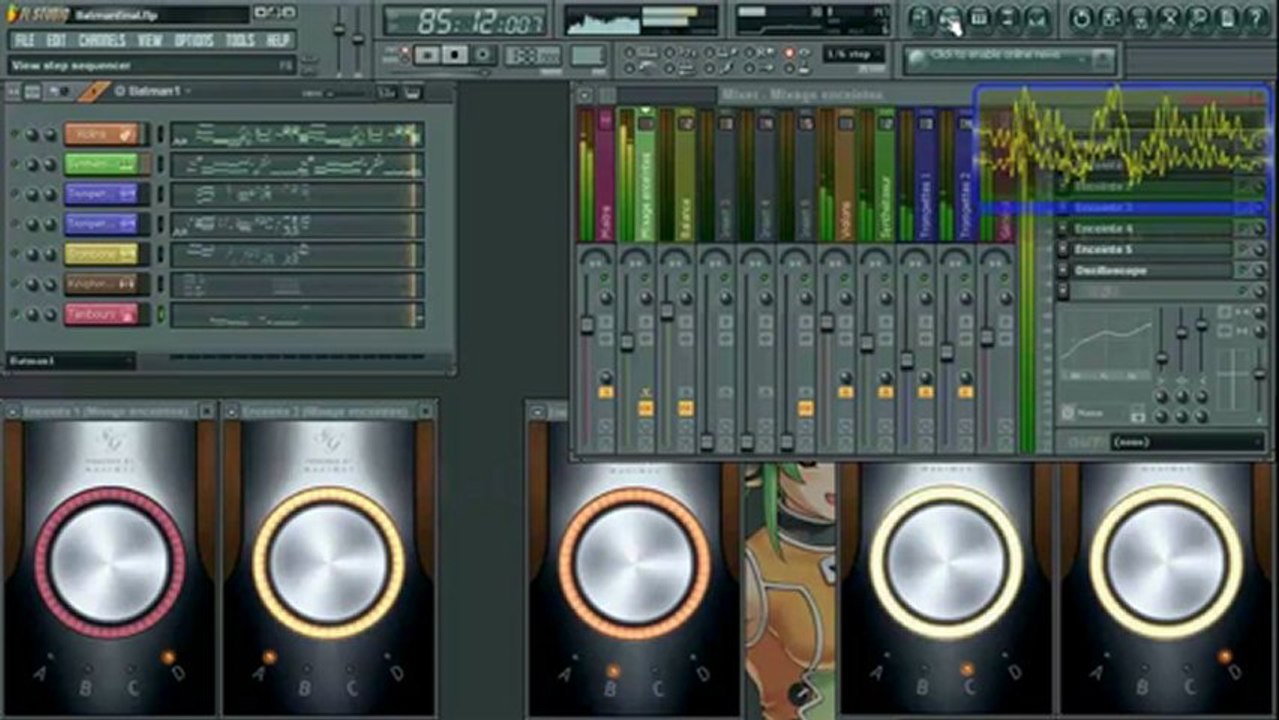Click the online news panel

click(x=1010, y=59)
